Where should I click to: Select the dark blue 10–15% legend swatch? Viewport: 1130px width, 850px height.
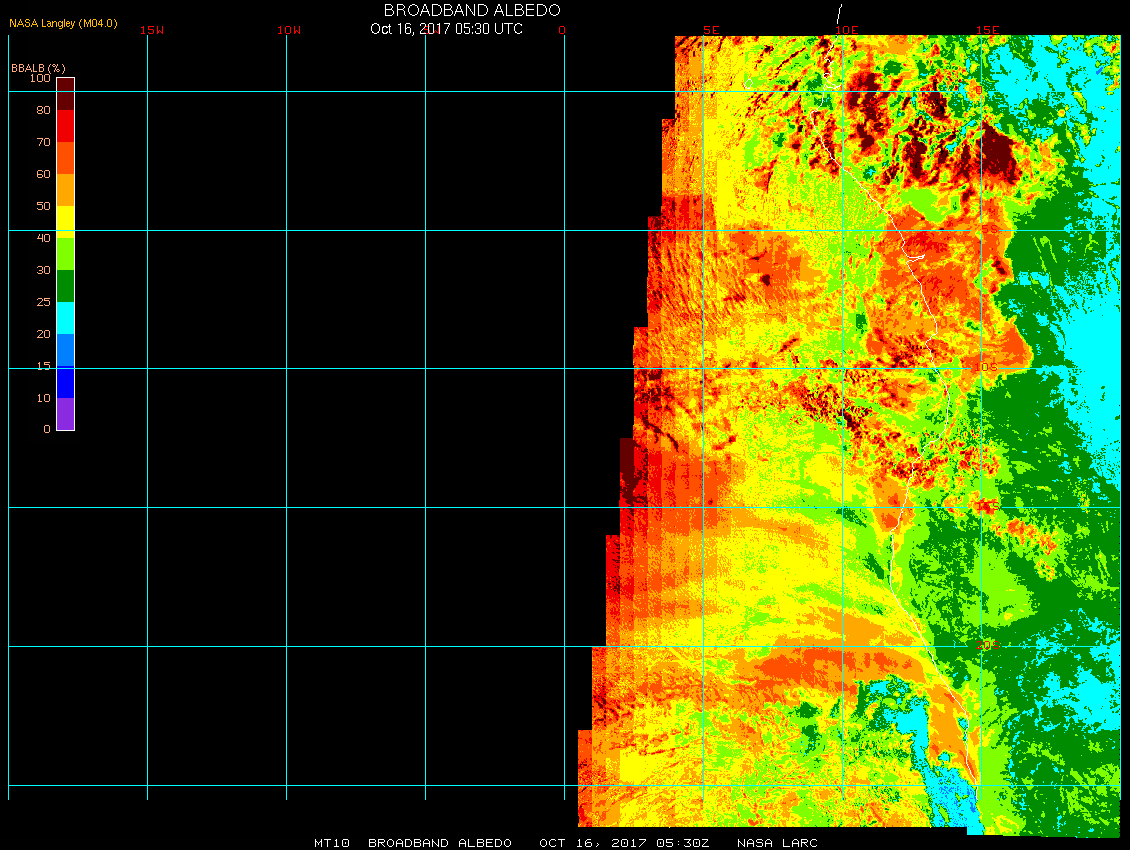pos(65,382)
